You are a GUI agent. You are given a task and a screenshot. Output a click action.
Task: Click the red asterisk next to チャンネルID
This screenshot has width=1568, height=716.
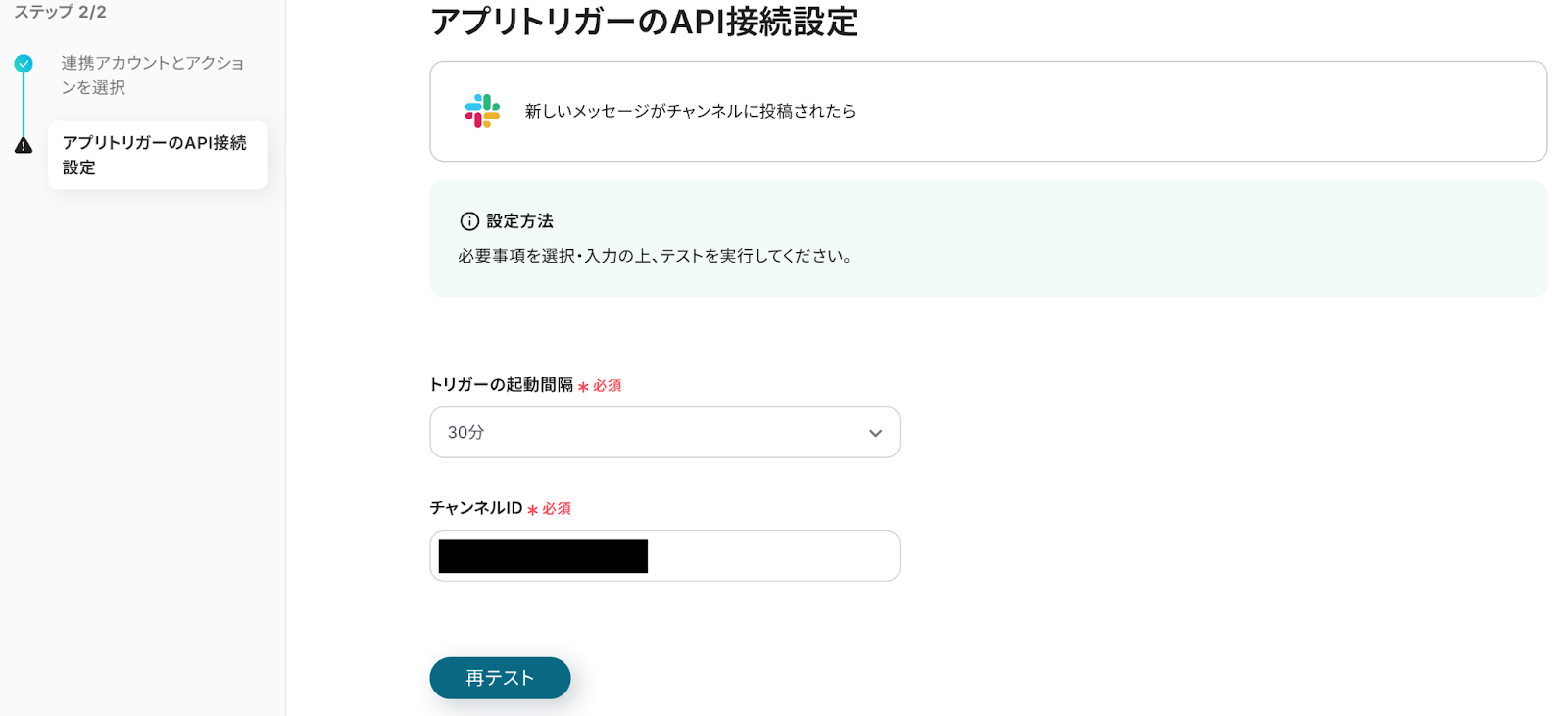point(532,510)
